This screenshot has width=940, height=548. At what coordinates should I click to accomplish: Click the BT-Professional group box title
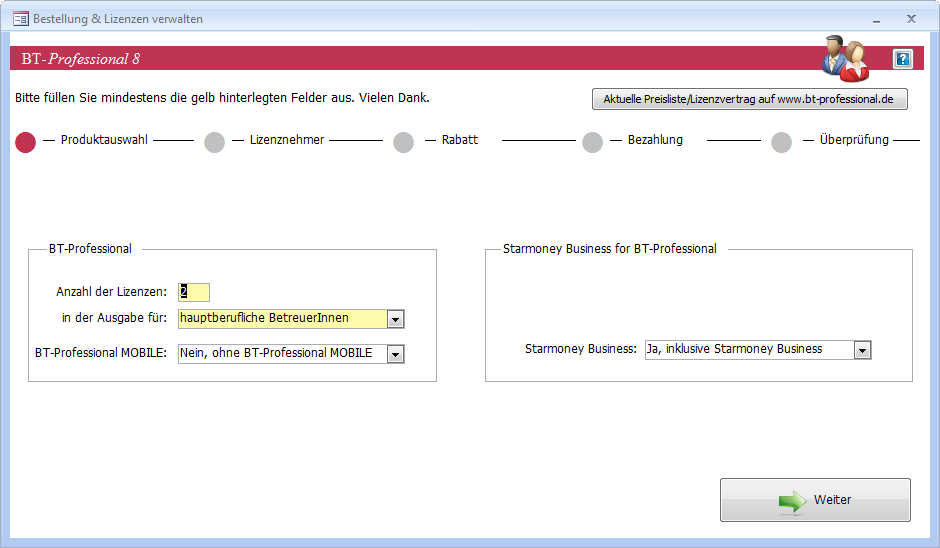click(x=90, y=249)
